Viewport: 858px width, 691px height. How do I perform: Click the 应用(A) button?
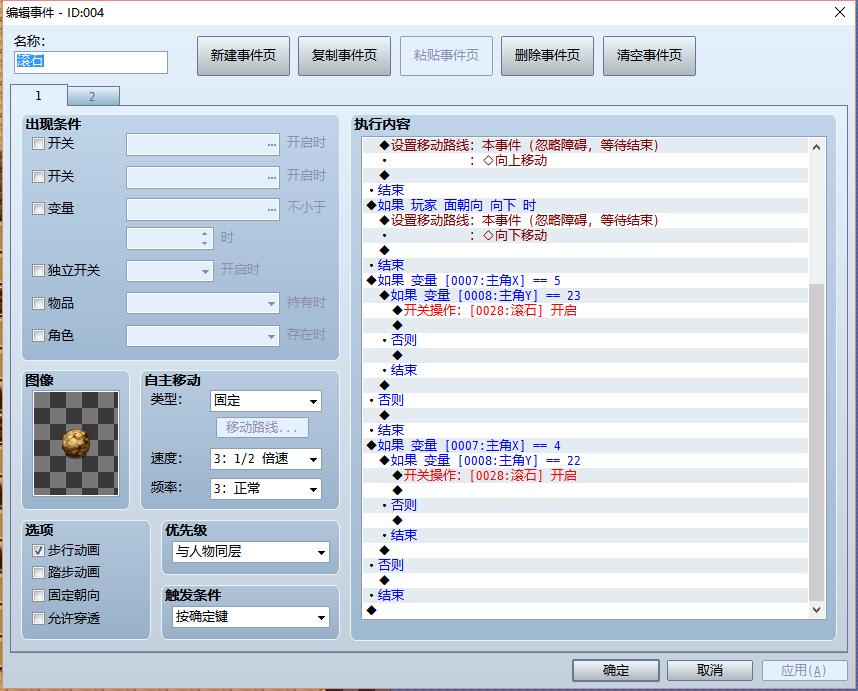coord(804,670)
